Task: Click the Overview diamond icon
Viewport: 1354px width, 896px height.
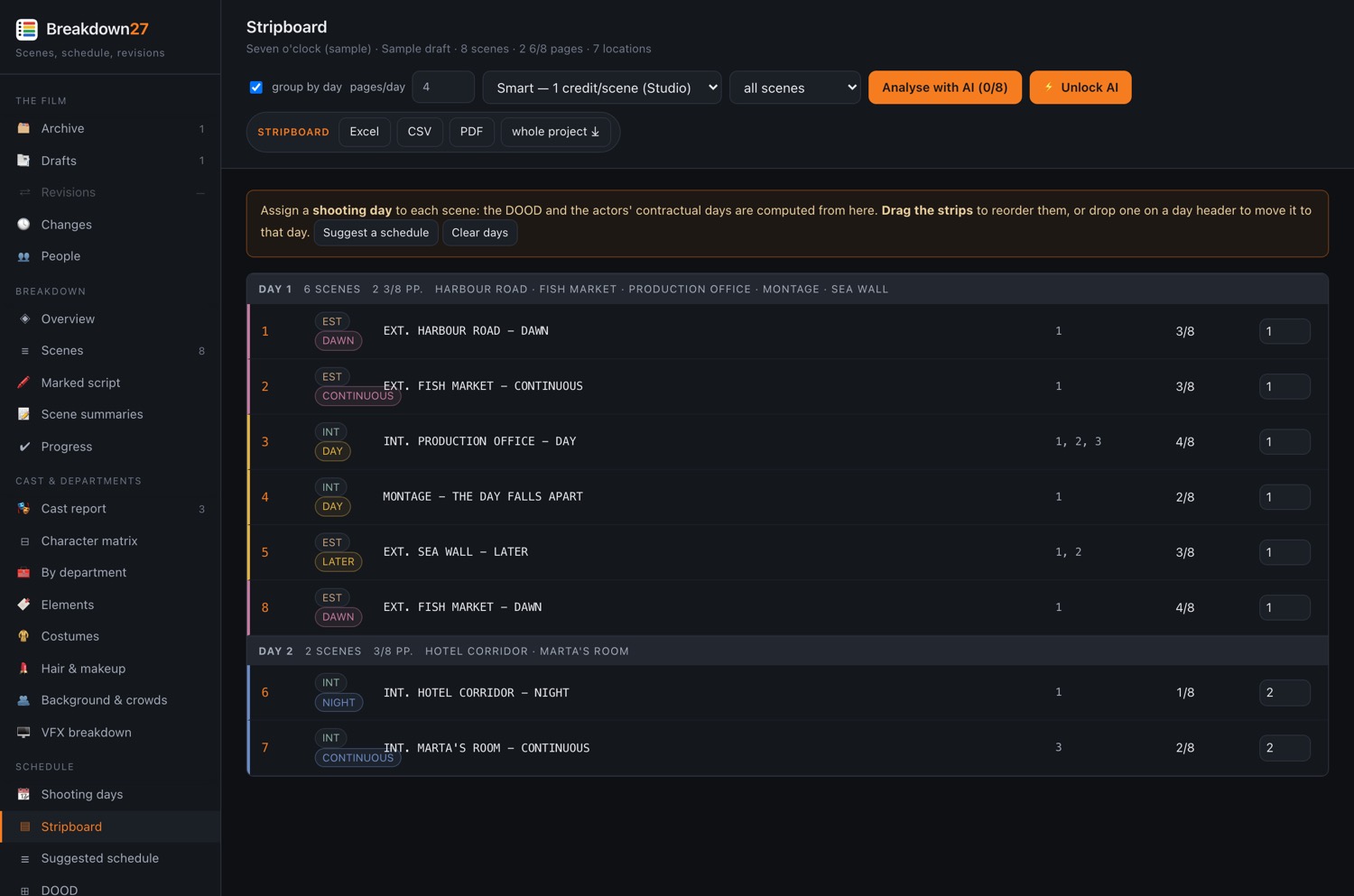Action: tap(24, 319)
